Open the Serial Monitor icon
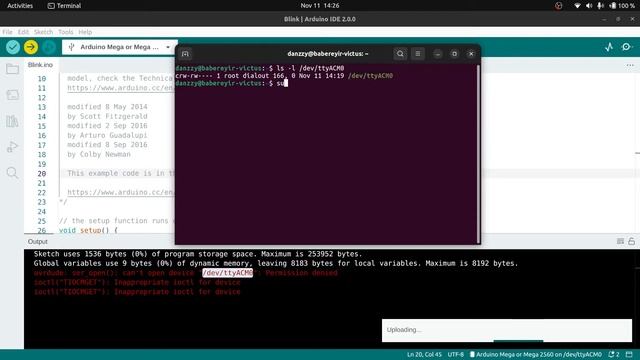Screen dimensions: 640x360 (x=627, y=47)
